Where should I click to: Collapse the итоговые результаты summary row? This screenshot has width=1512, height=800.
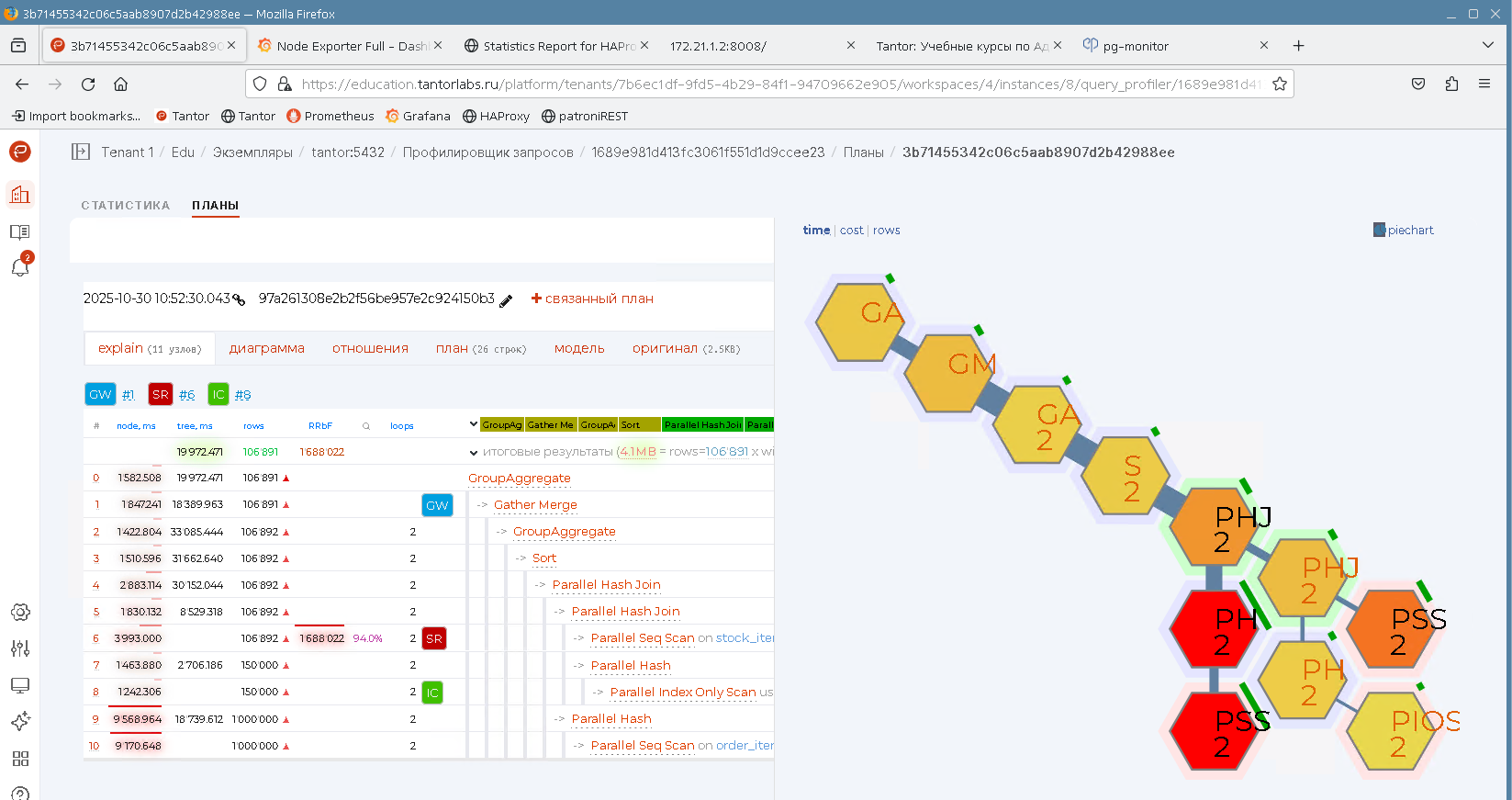coord(474,453)
